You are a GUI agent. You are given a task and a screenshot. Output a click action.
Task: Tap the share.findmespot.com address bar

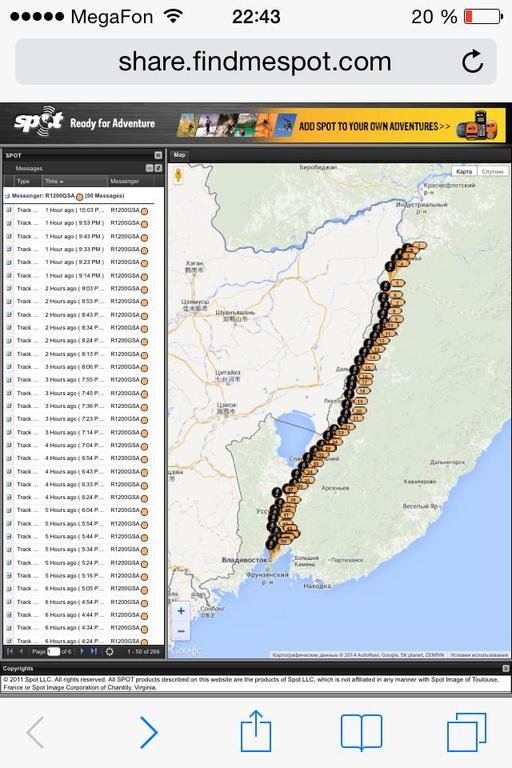tap(256, 62)
